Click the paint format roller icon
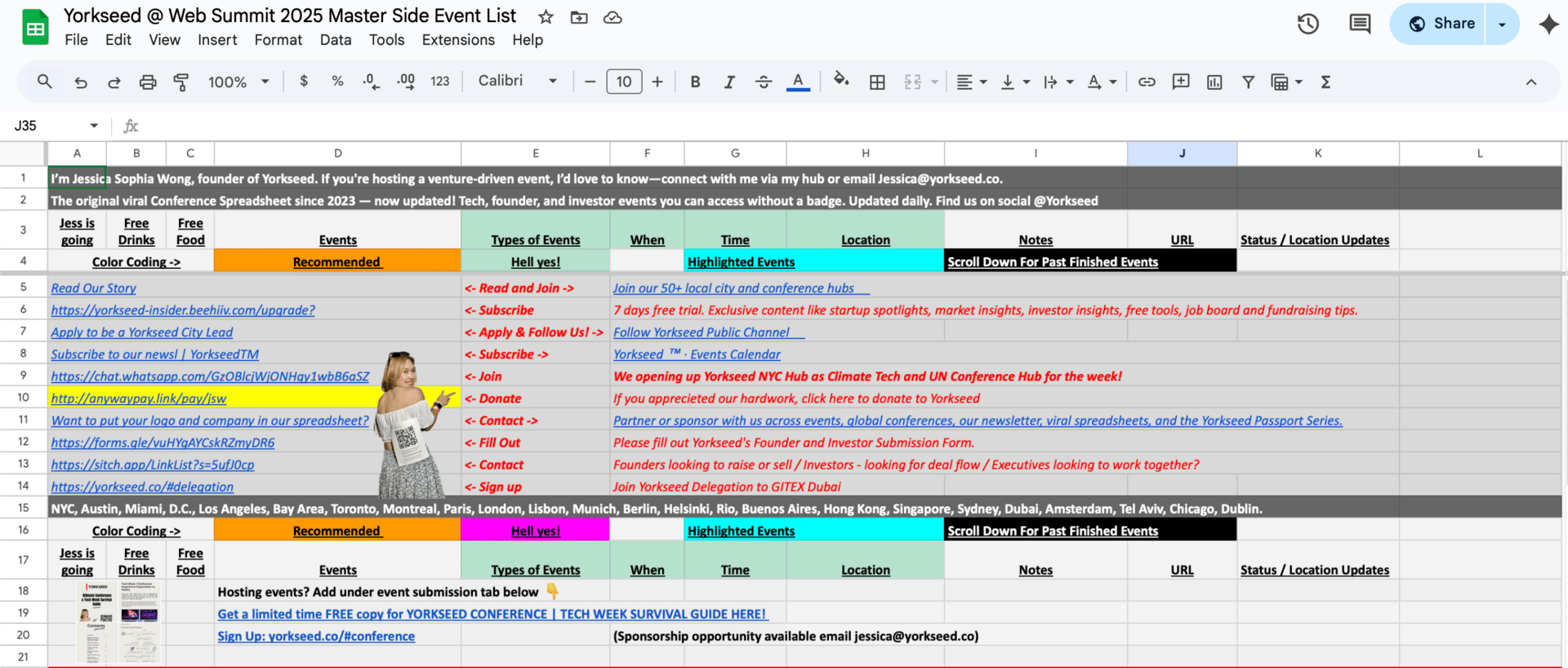1568x668 pixels. click(181, 82)
